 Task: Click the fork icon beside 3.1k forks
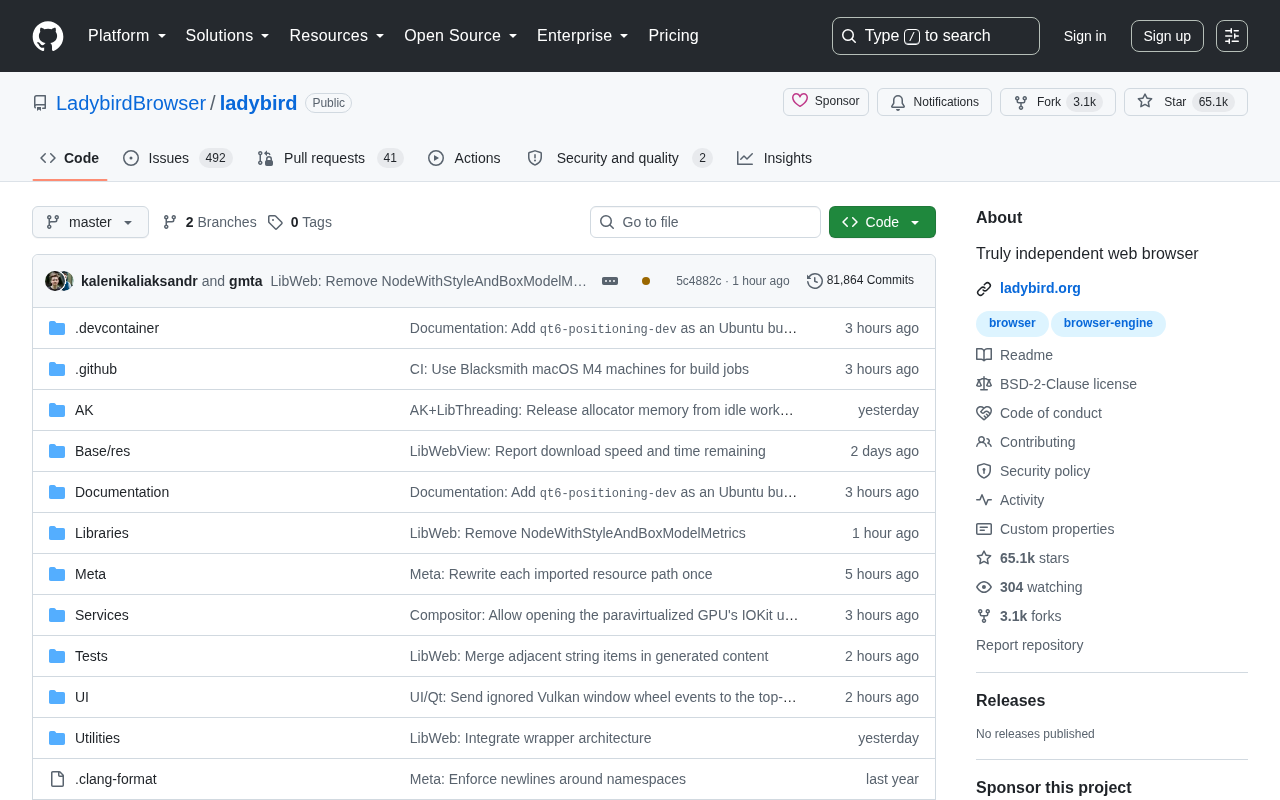tap(984, 616)
